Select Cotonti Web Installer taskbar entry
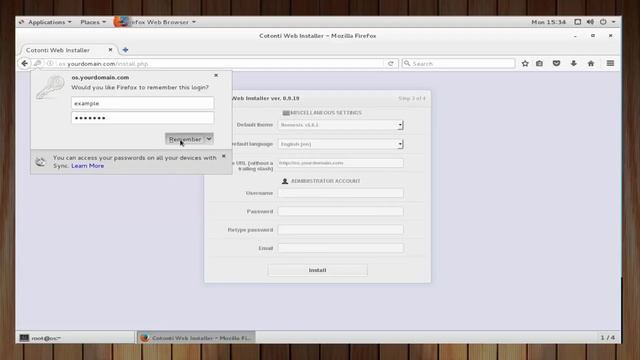The image size is (640, 360). [x=196, y=338]
